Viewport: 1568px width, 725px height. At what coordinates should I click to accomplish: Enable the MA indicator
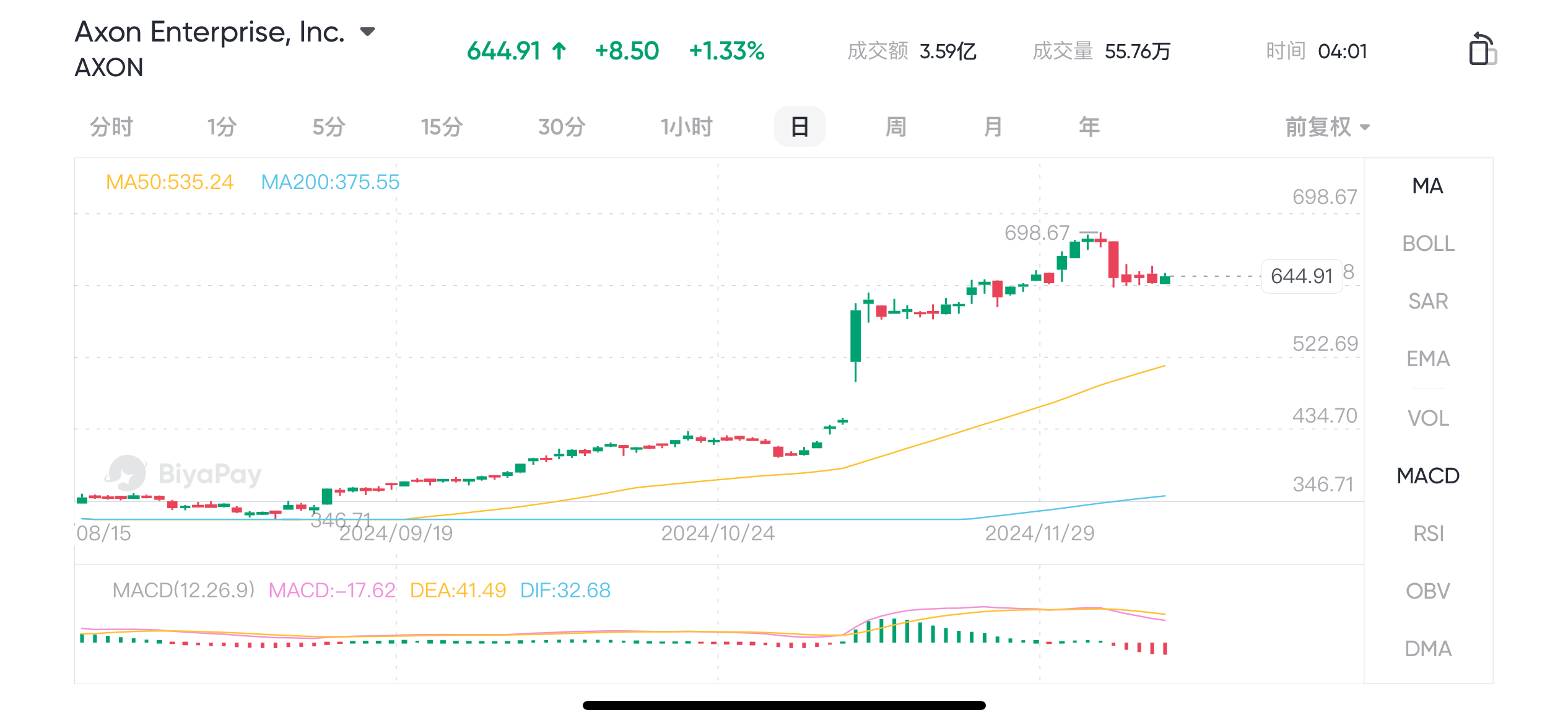1428,186
